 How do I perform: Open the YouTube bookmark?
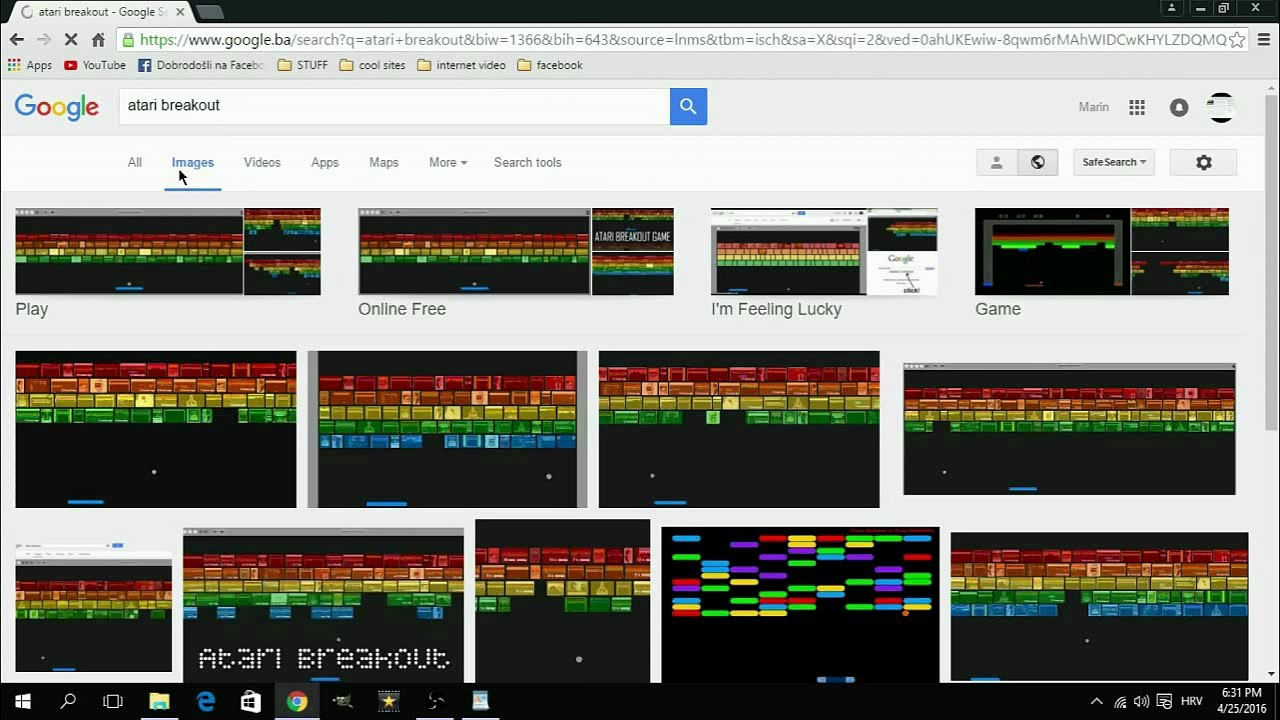95,65
